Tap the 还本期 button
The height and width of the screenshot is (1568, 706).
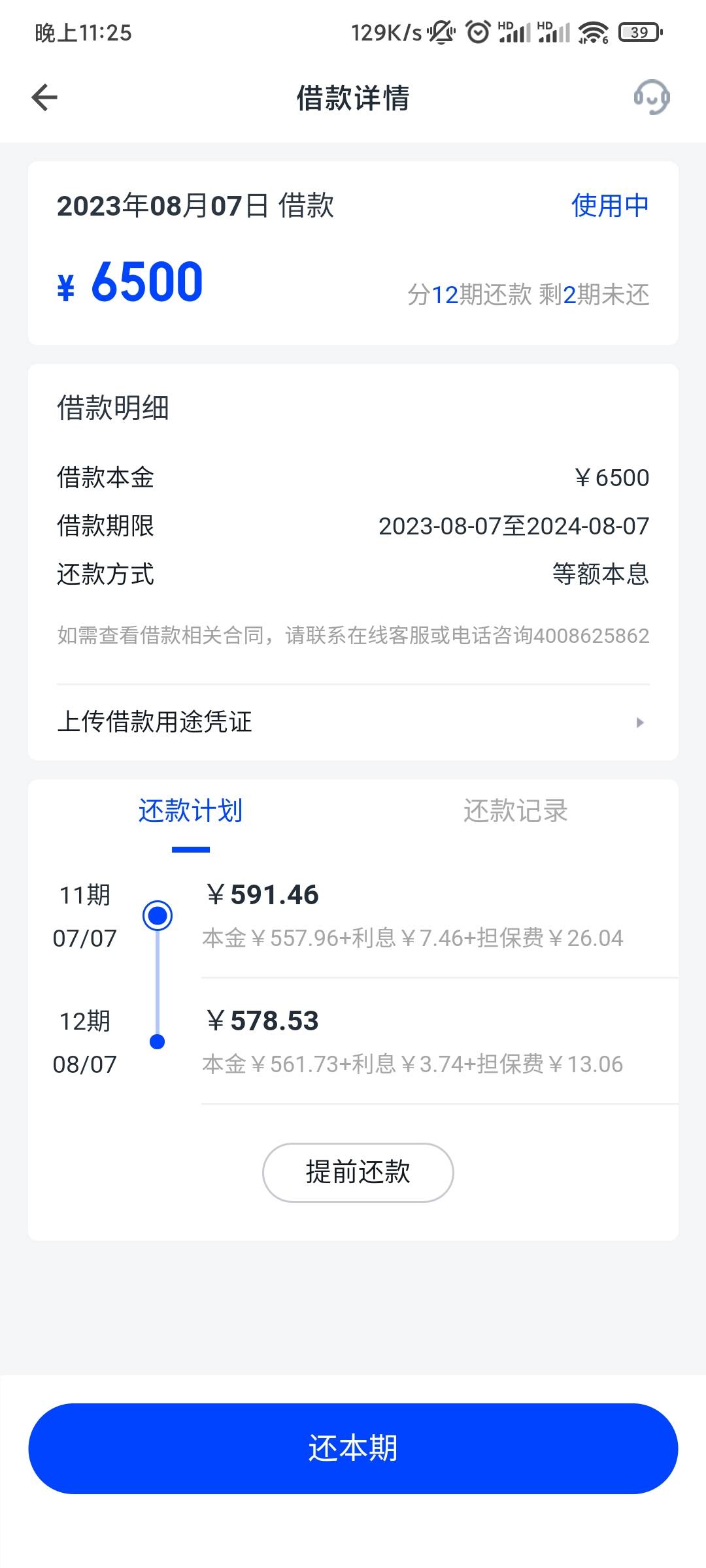point(353,1448)
